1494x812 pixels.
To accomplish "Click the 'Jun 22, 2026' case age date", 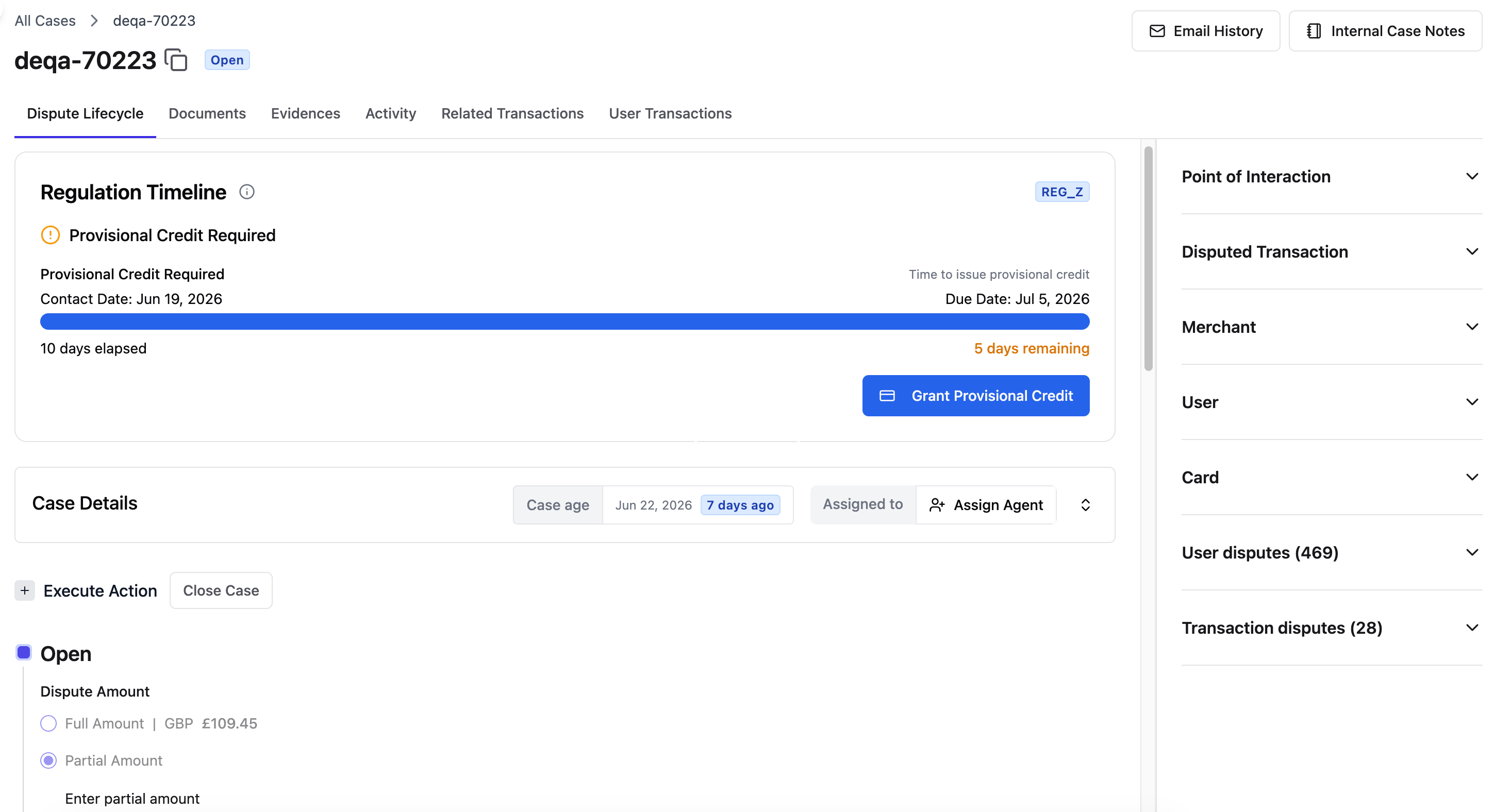I will [654, 505].
